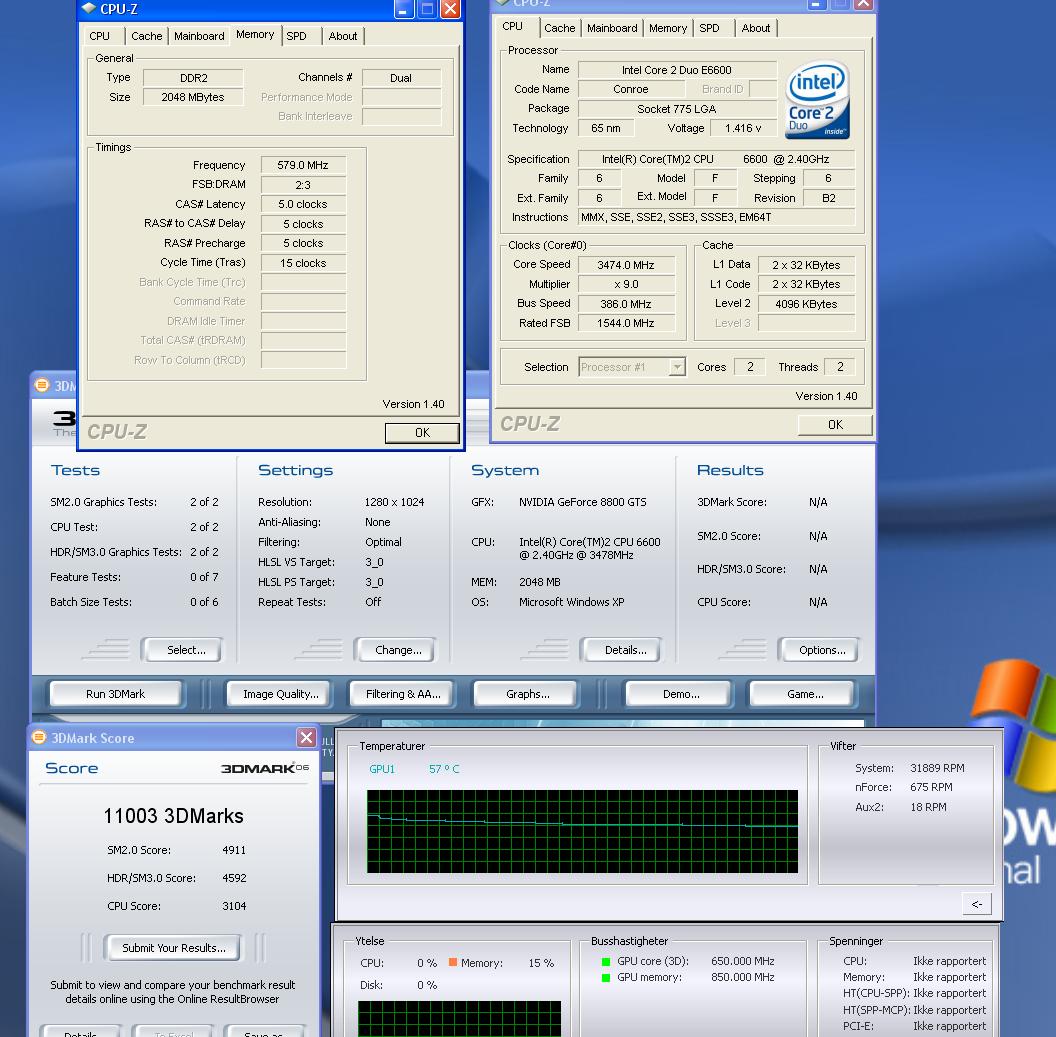Switch to CPU tab in Memory window
1056x1037 pixels.
tap(100, 36)
